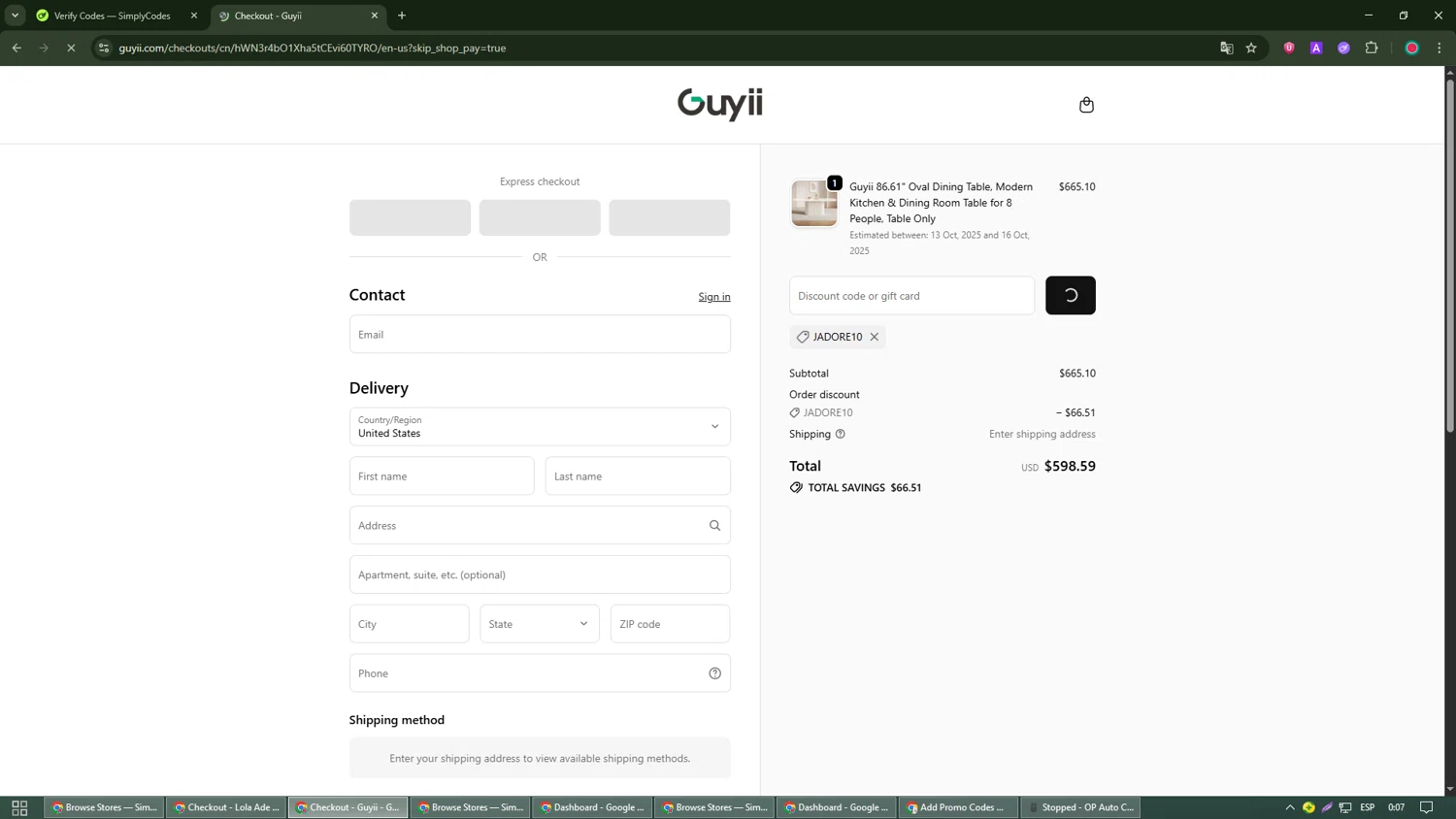Switch to Checkout - Lola Ade taskbar window
The image size is (1456, 819).
(227, 807)
